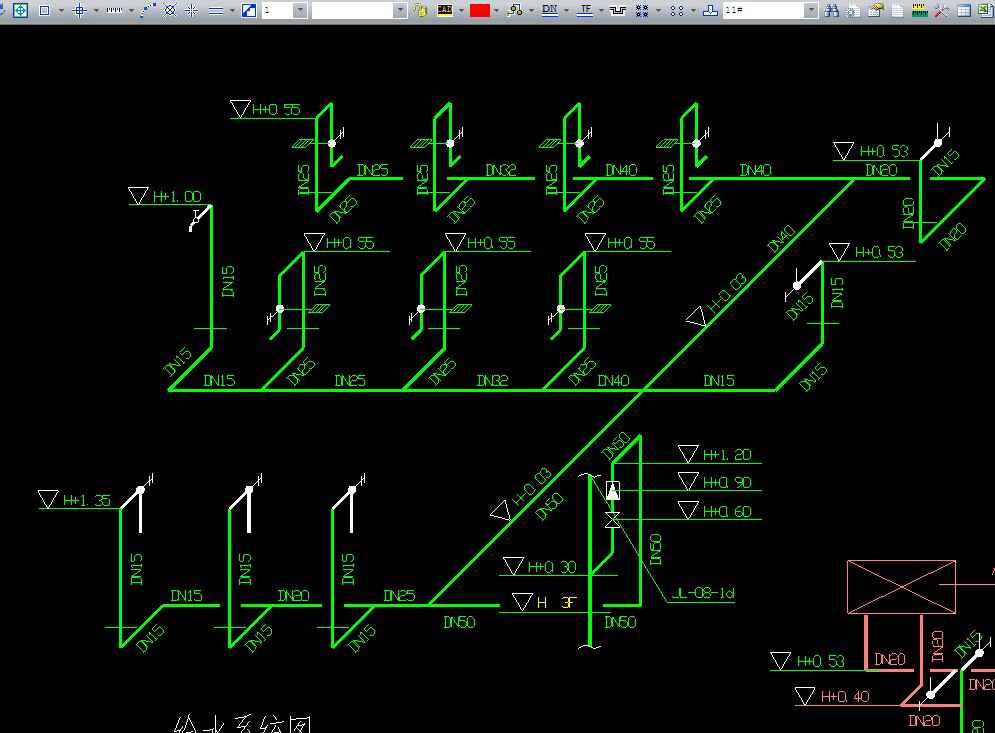Expand arrow beside DN label icon
Viewport: 995px width, 733px height.
566,11
